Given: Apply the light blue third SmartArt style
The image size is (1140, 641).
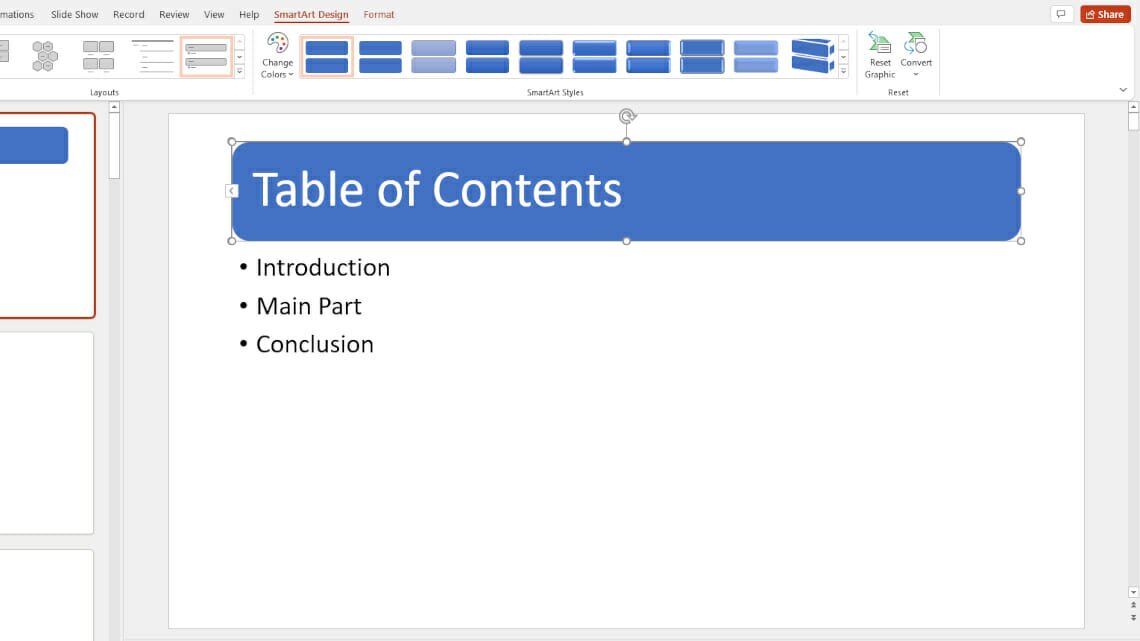Looking at the screenshot, I should [x=433, y=56].
